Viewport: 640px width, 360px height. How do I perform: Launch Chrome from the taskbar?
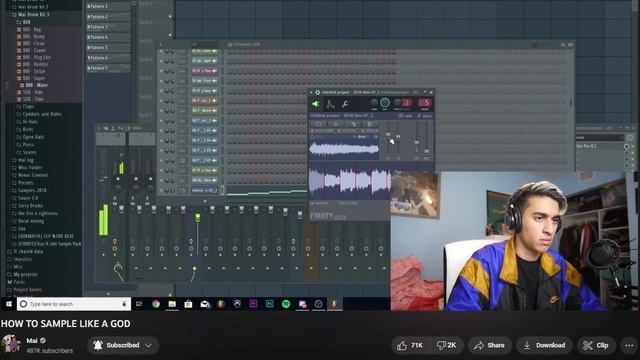pos(156,304)
